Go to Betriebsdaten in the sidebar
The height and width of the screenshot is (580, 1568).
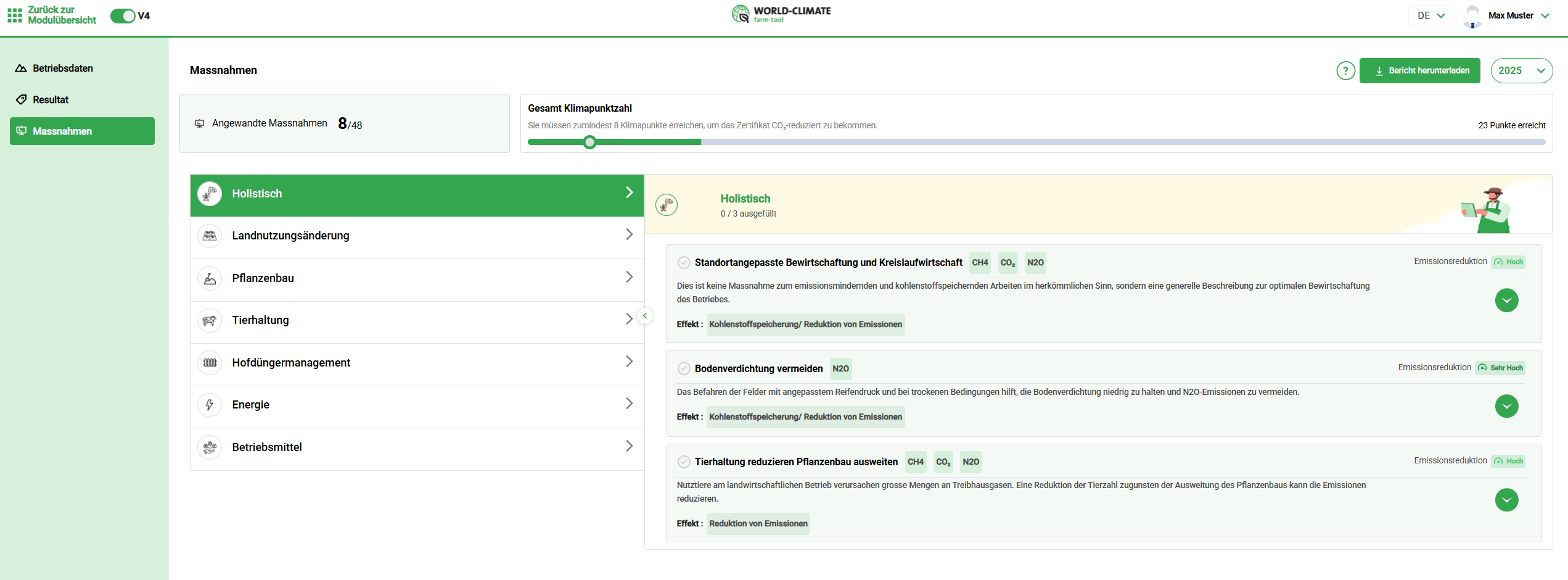[62, 68]
